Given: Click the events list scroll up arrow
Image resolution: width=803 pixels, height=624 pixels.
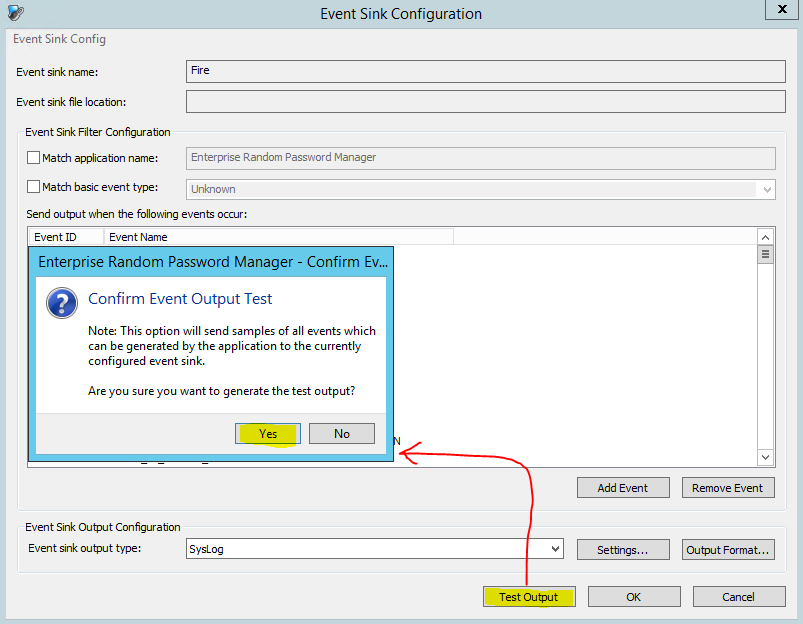Looking at the screenshot, I should (x=765, y=237).
